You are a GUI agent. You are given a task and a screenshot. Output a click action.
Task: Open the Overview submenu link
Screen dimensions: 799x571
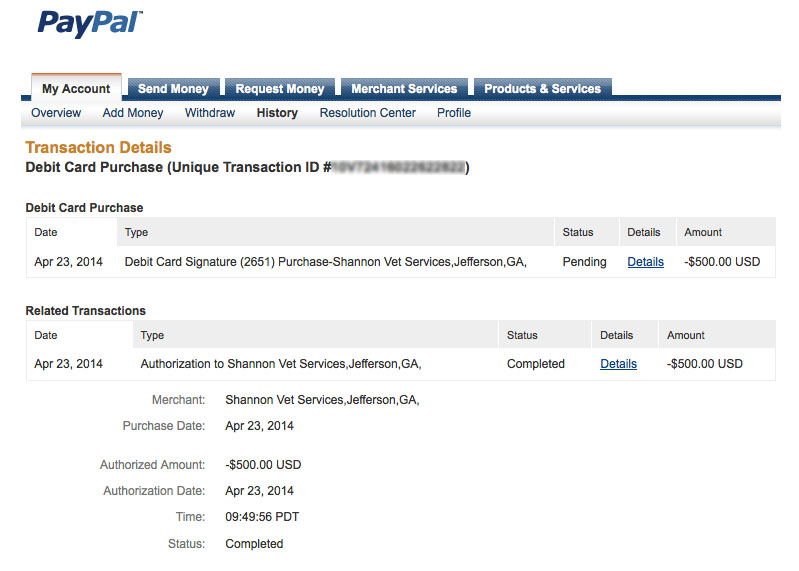pyautogui.click(x=56, y=113)
